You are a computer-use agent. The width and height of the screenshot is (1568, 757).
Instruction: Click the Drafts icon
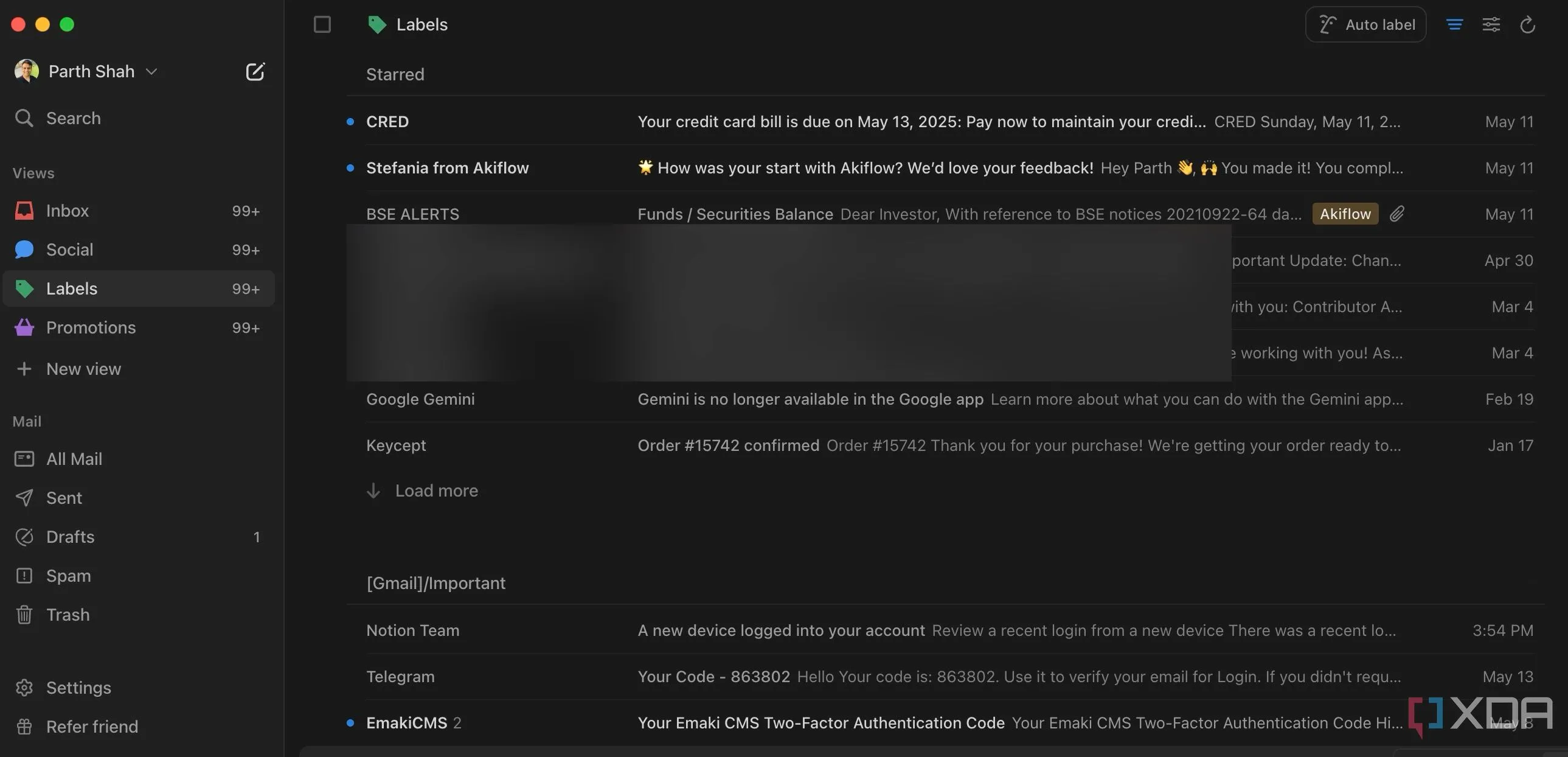[x=24, y=537]
